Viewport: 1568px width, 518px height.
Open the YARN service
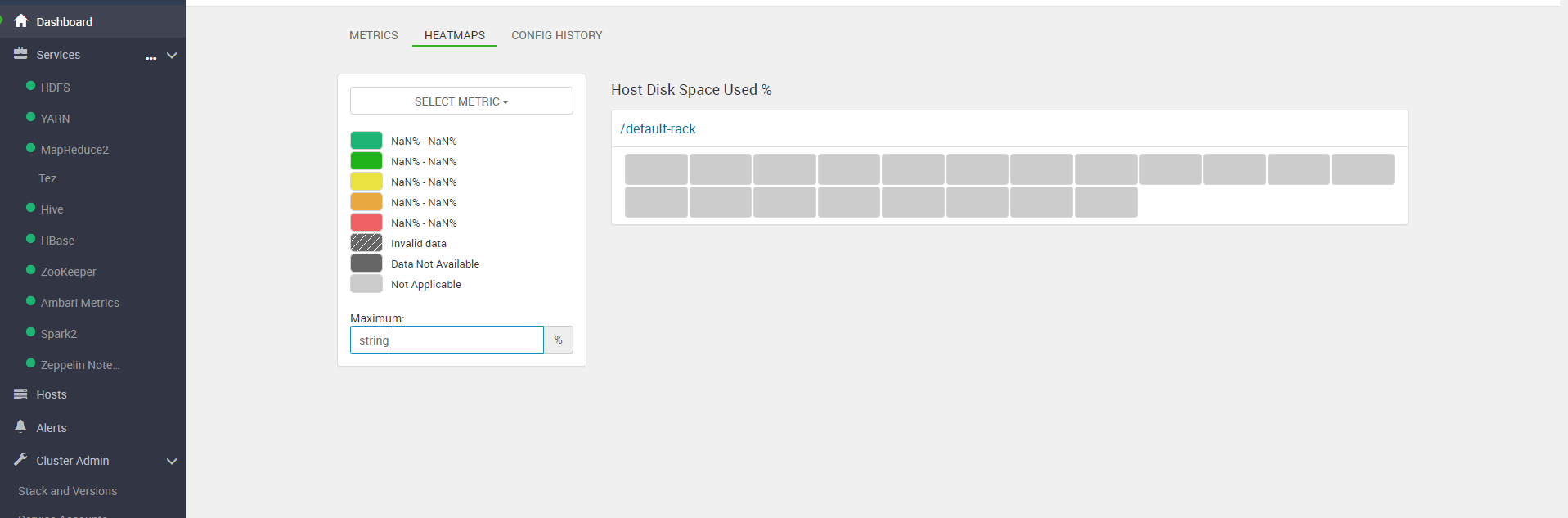(x=55, y=119)
